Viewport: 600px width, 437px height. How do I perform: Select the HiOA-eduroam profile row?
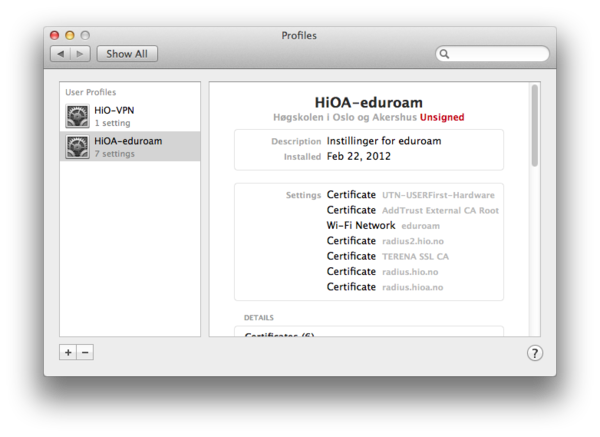130,147
